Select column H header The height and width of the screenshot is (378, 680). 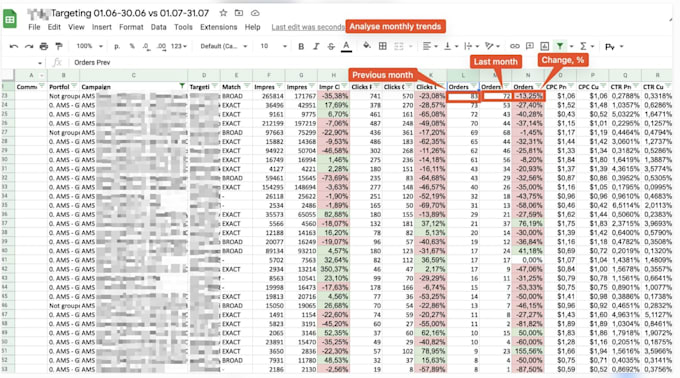pyautogui.click(x=333, y=75)
